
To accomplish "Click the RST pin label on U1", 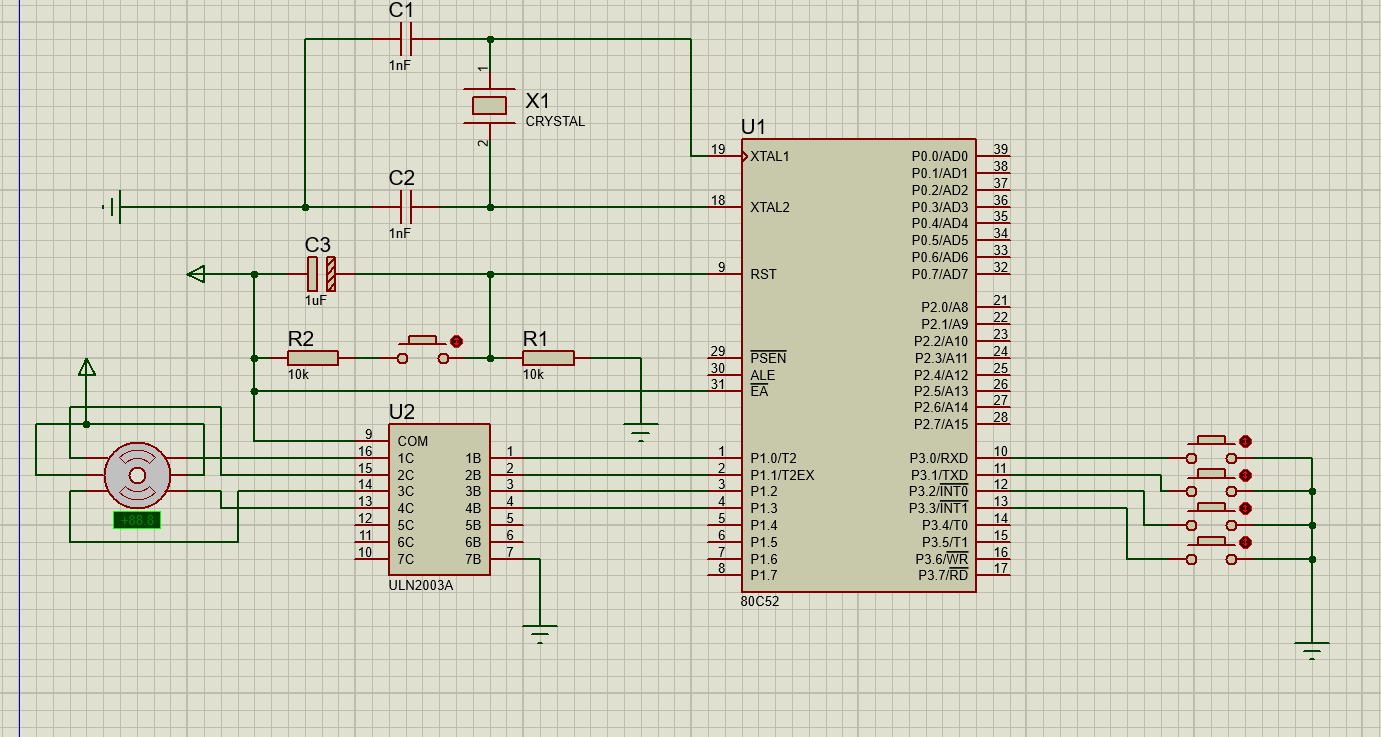I will (x=763, y=274).
